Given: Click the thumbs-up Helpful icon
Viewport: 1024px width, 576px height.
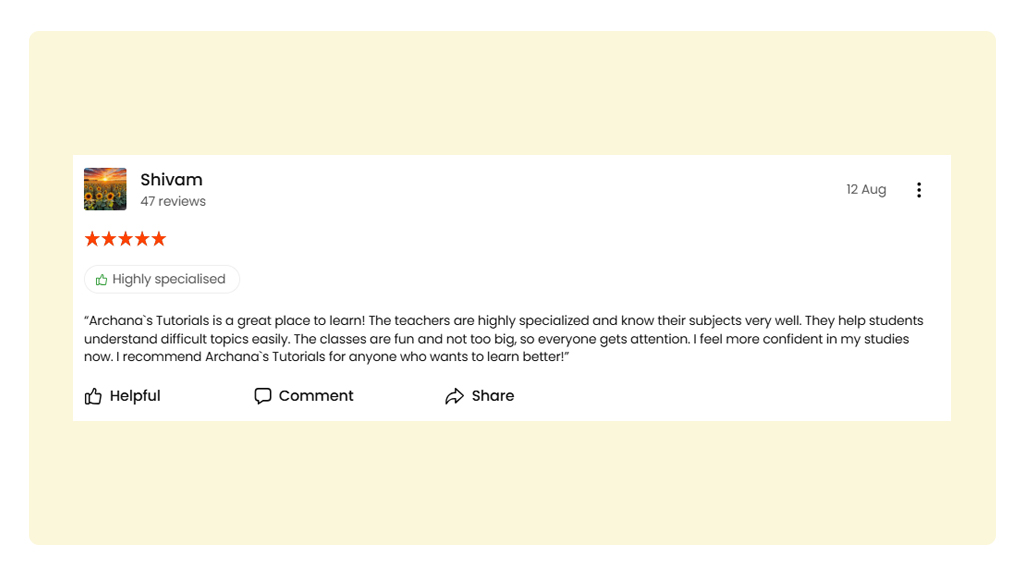Looking at the screenshot, I should (x=93, y=396).
